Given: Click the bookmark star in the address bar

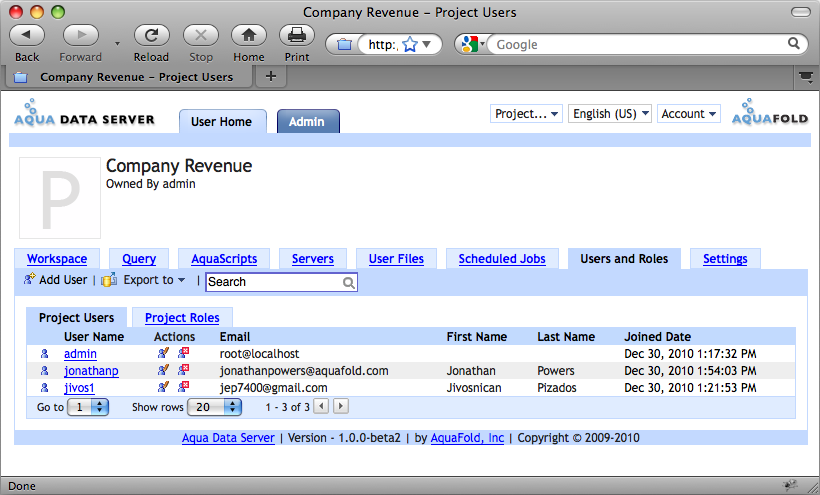Looking at the screenshot, I should (x=410, y=44).
